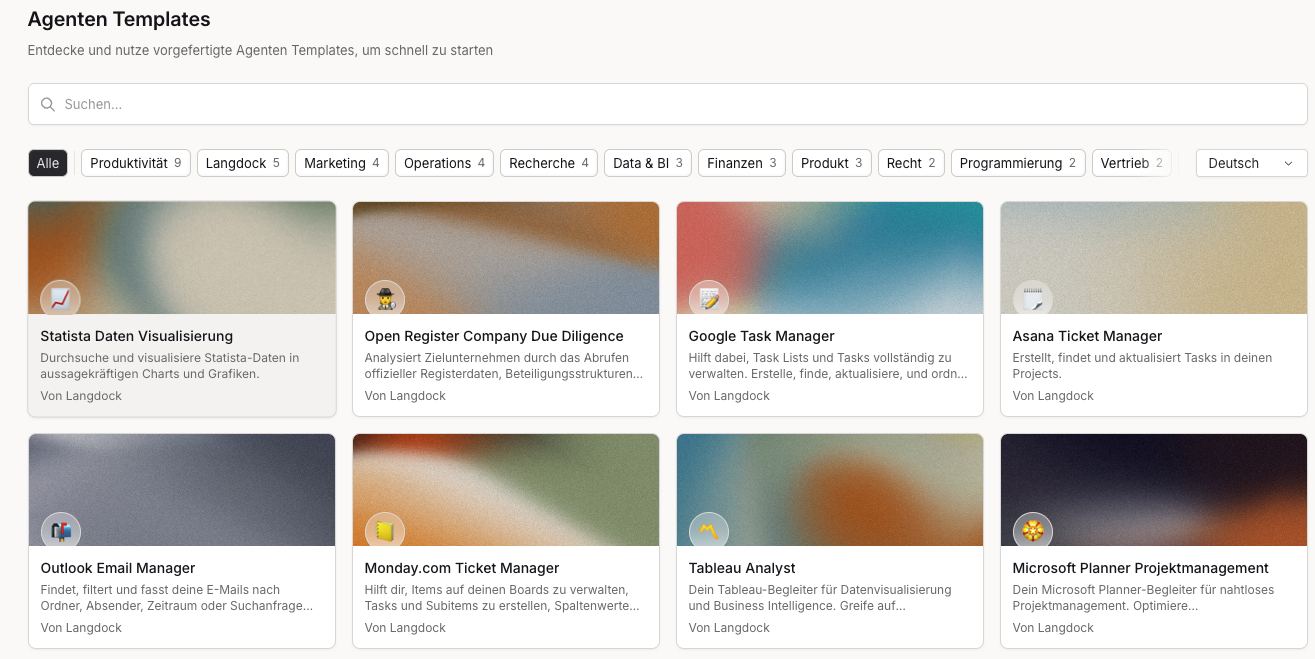Click the Asana Ticket Manager title

coord(1088,336)
